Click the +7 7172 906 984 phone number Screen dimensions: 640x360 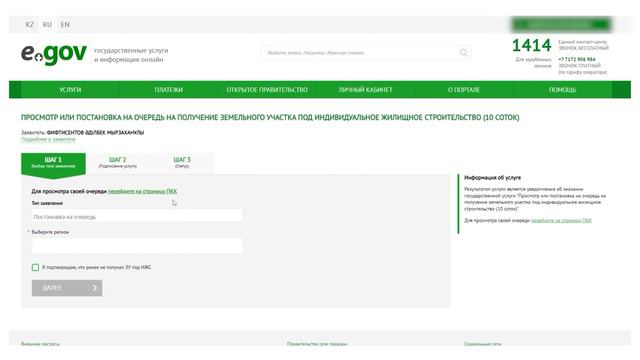click(x=577, y=60)
